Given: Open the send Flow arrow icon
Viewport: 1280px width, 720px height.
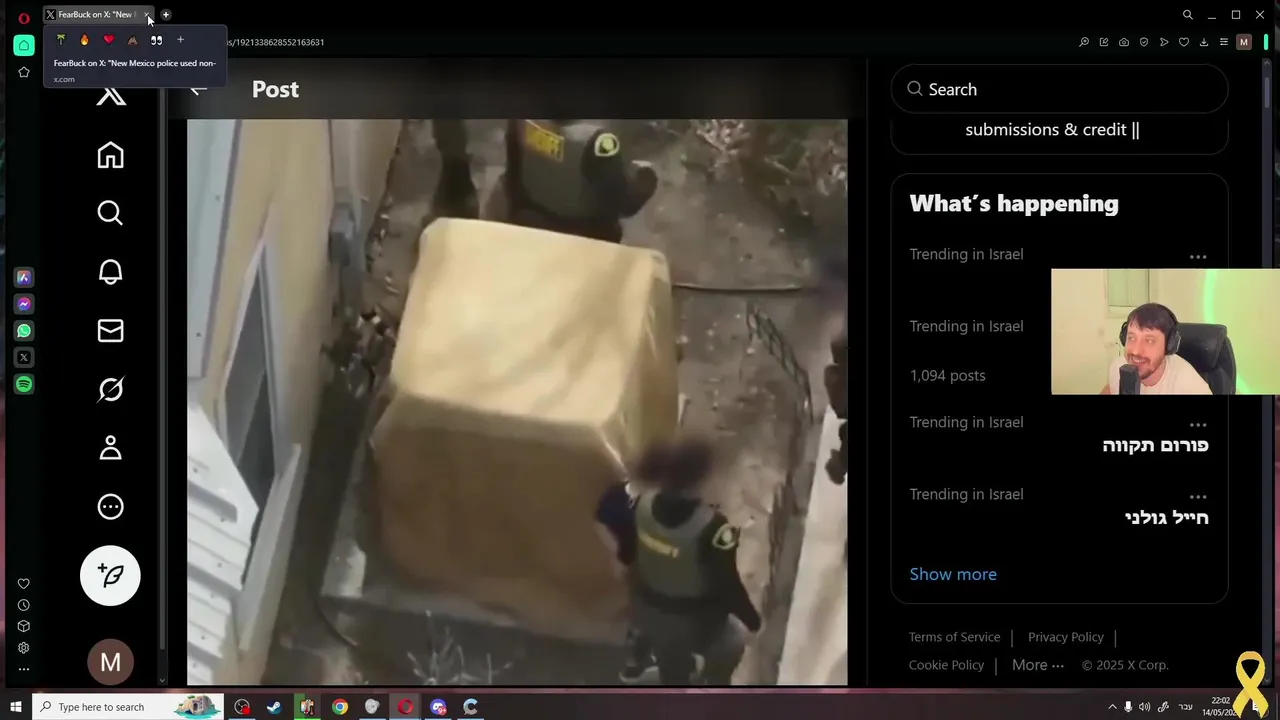Looking at the screenshot, I should click(1164, 42).
